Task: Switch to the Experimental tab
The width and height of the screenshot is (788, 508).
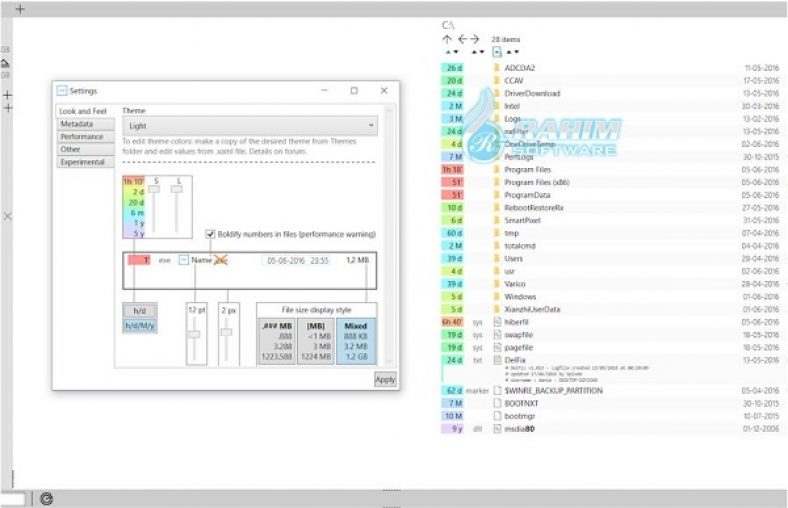Action: [85, 162]
